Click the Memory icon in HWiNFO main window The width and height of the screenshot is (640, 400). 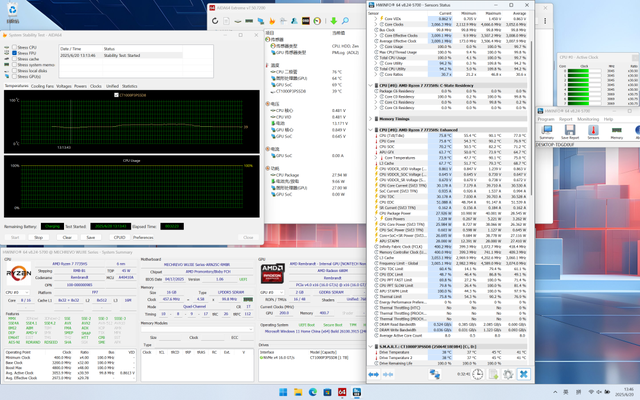coord(616,132)
